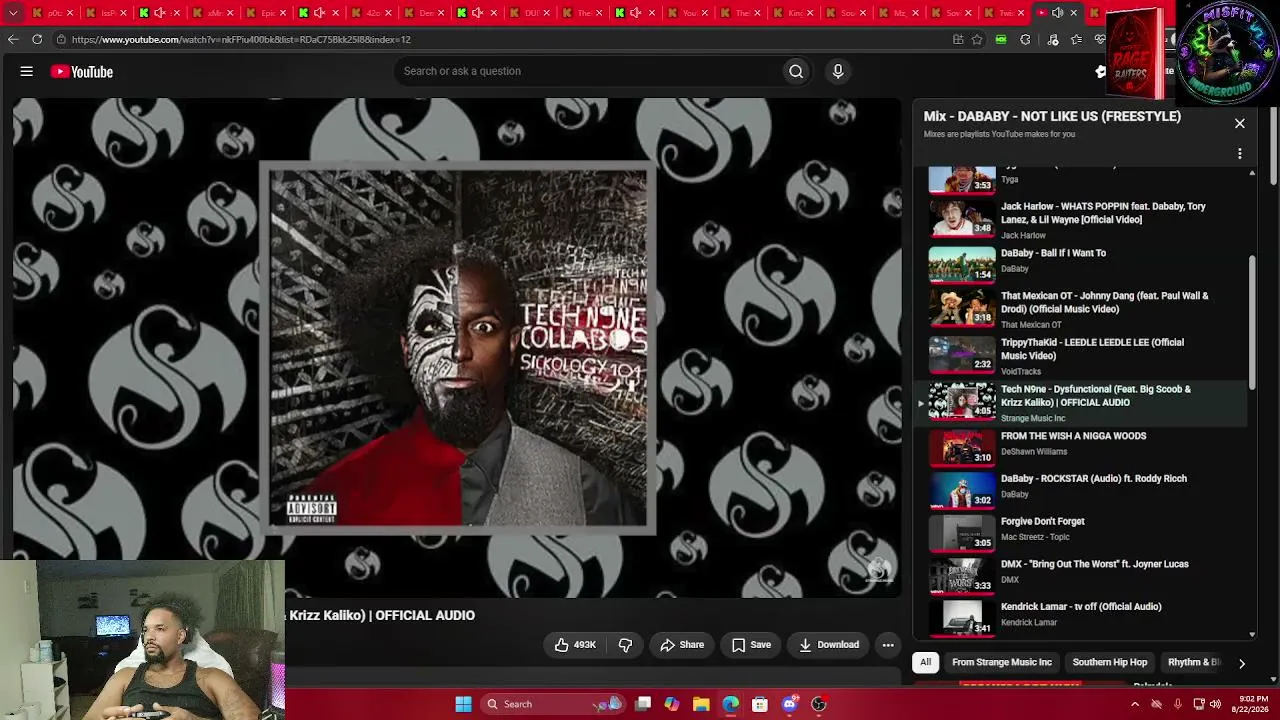Click the playlist scrollbar up arrow

tap(1252, 173)
